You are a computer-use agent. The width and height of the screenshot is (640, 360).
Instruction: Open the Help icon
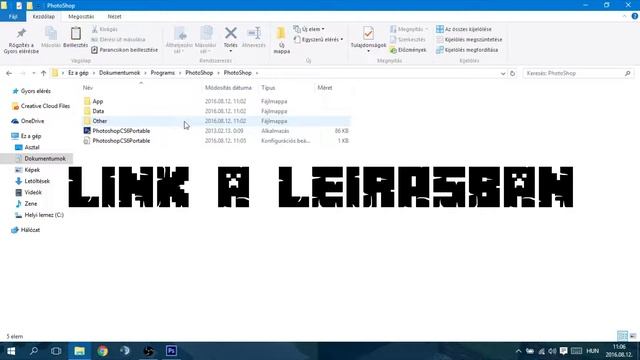pyautogui.click(x=635, y=16)
